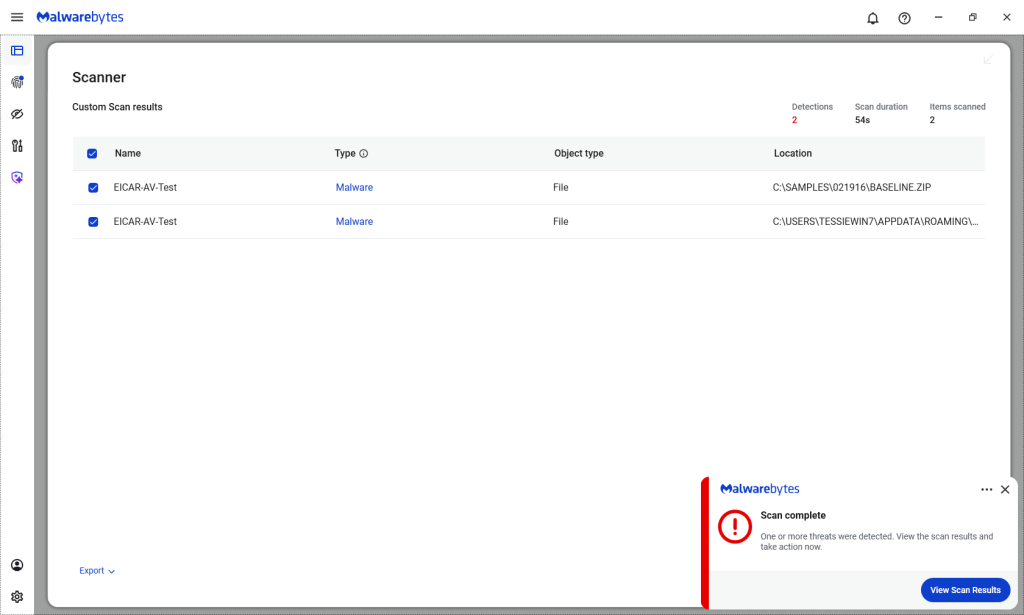
Task: Open the settings gear icon
Action: coord(17,597)
